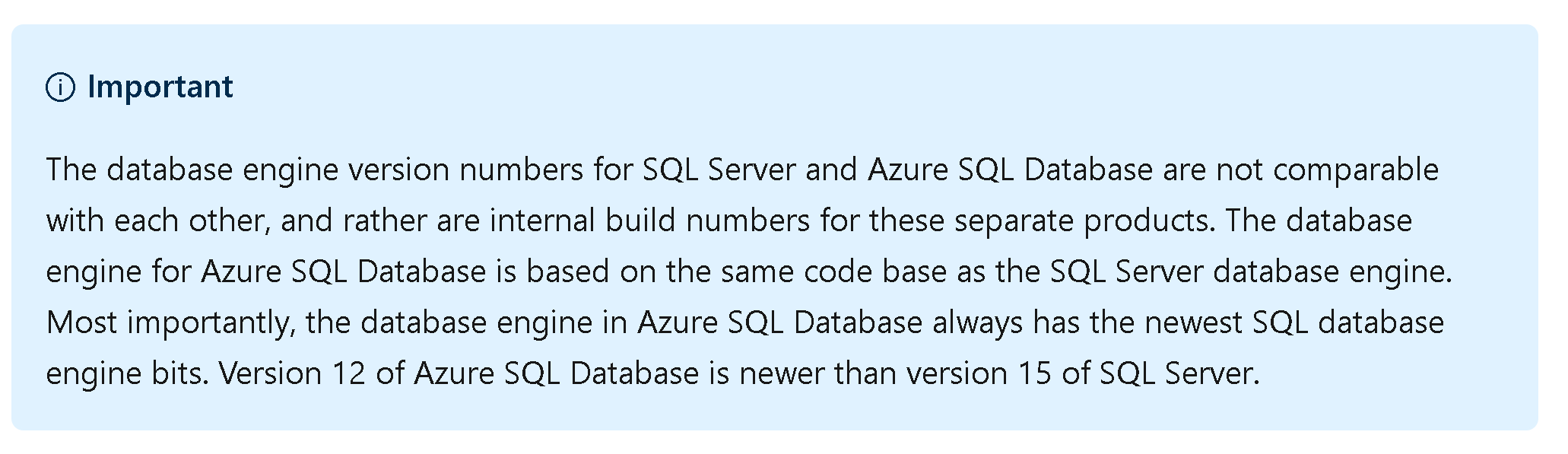Click "SQL Server database engine" ending line three
The image size is (1568, 454).
1250,271
